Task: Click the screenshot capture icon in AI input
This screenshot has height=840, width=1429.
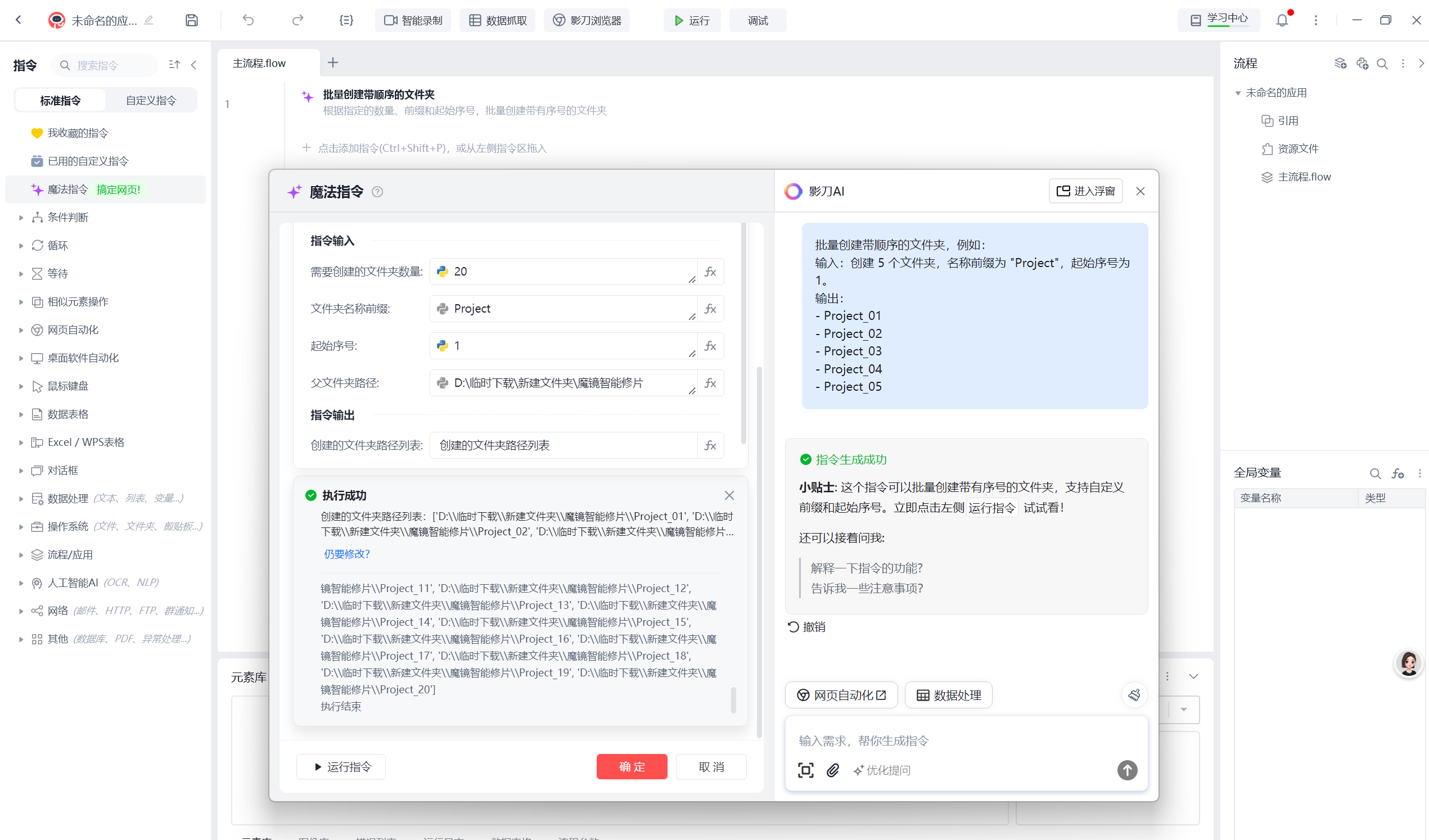Action: click(805, 770)
